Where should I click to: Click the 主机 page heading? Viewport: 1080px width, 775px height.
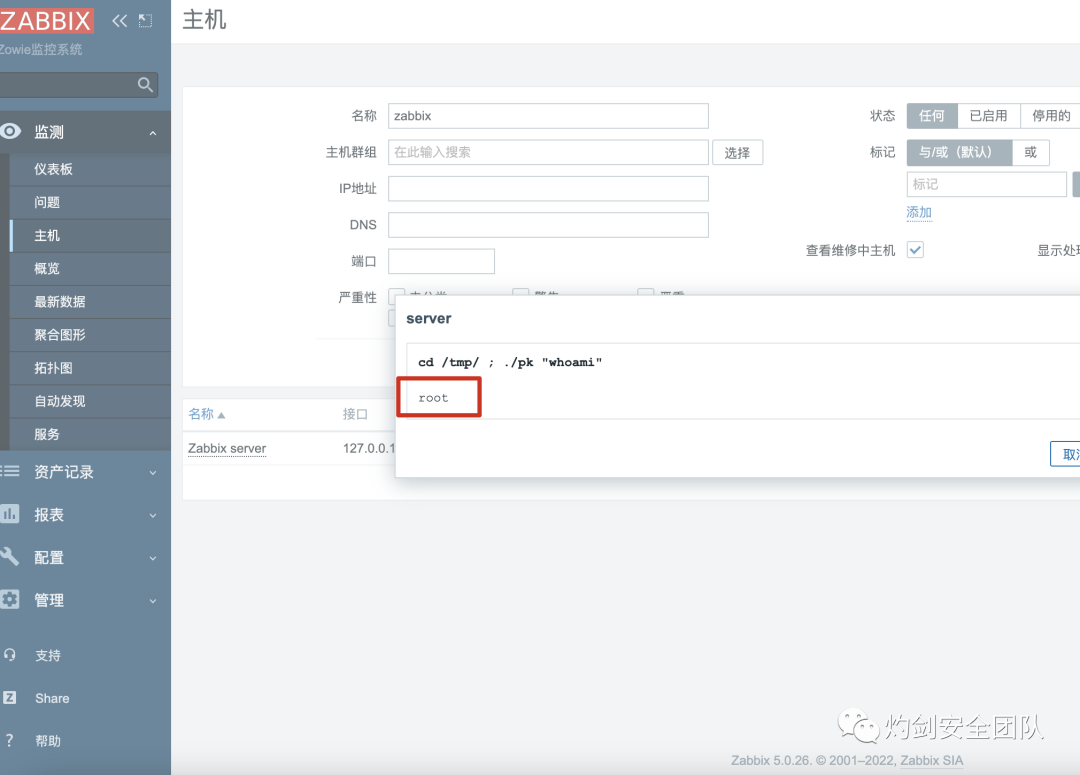pos(204,19)
